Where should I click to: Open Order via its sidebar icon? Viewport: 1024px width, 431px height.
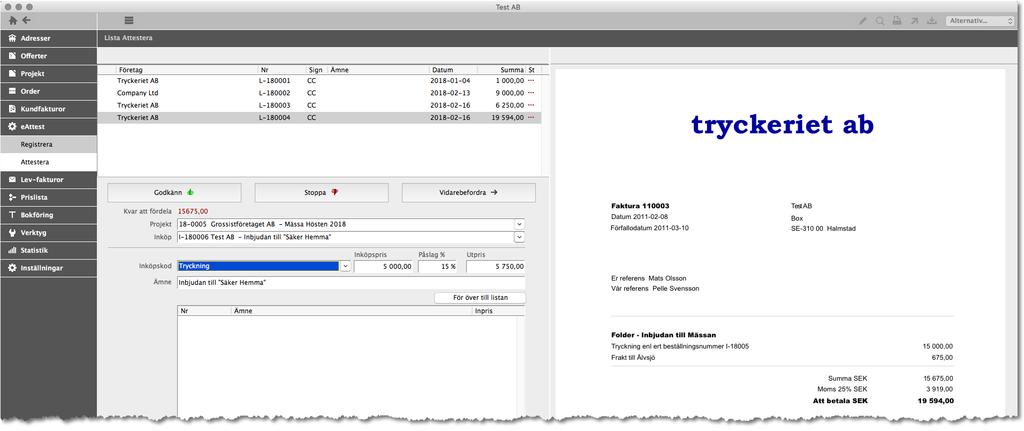click(12, 91)
